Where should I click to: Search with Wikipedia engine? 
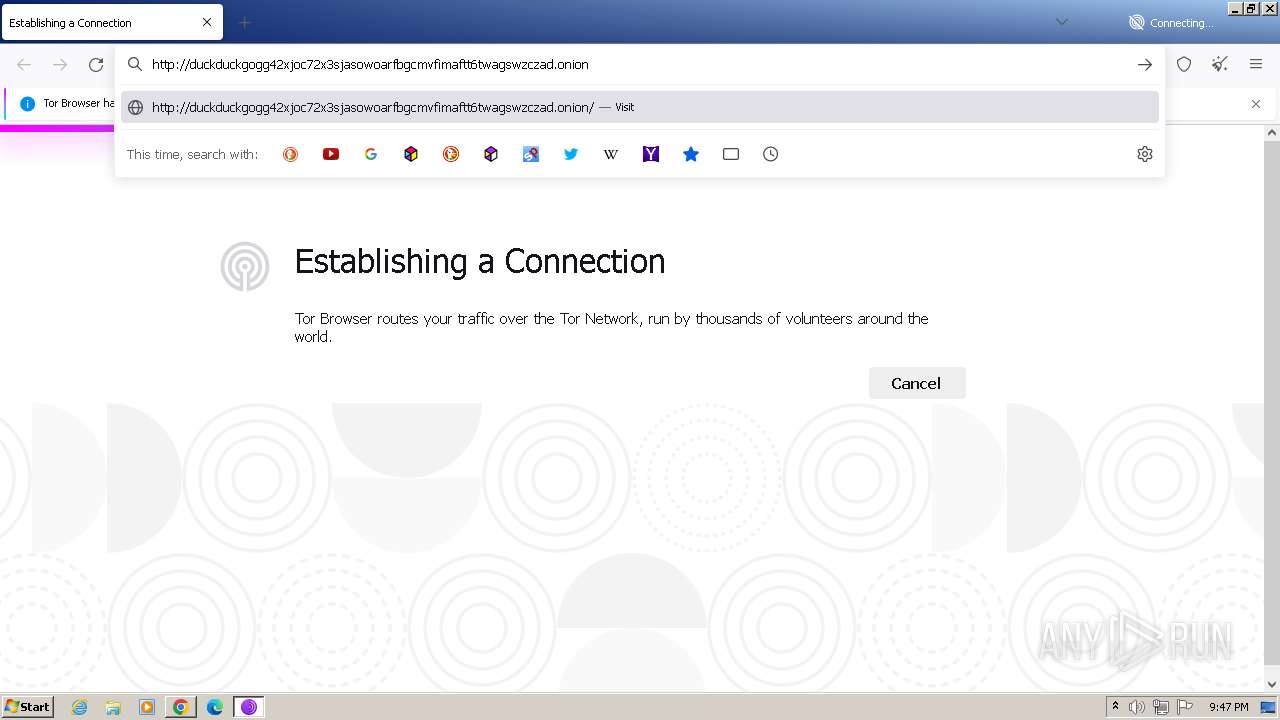[611, 154]
